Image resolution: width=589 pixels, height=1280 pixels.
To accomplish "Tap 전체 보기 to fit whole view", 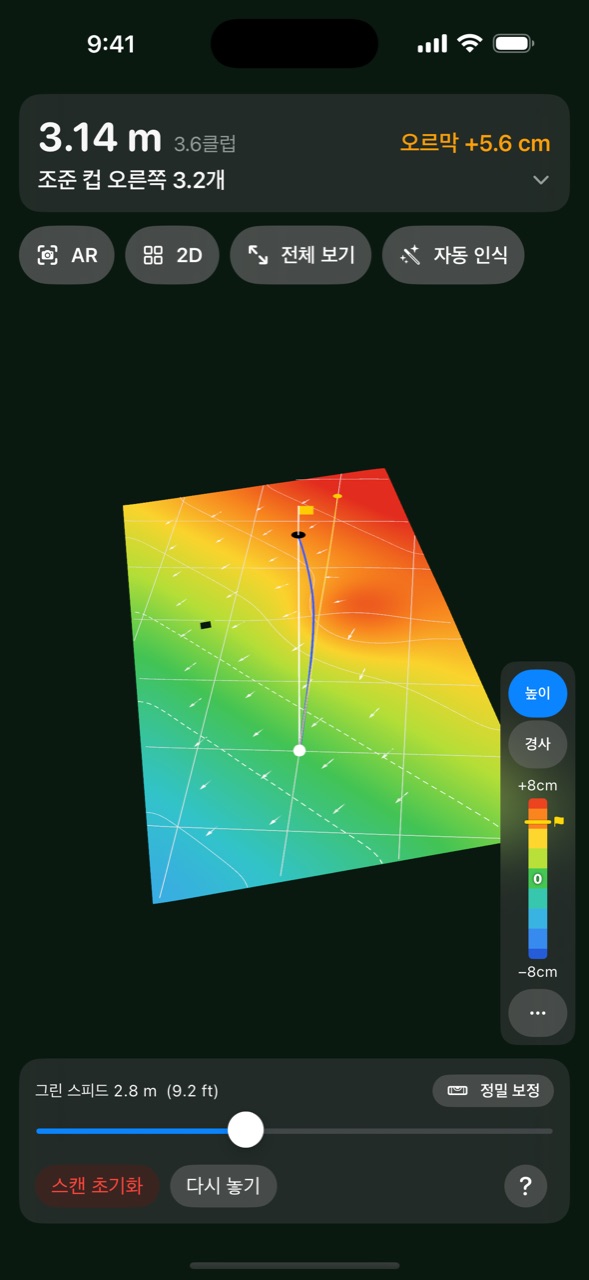I will (x=300, y=255).
